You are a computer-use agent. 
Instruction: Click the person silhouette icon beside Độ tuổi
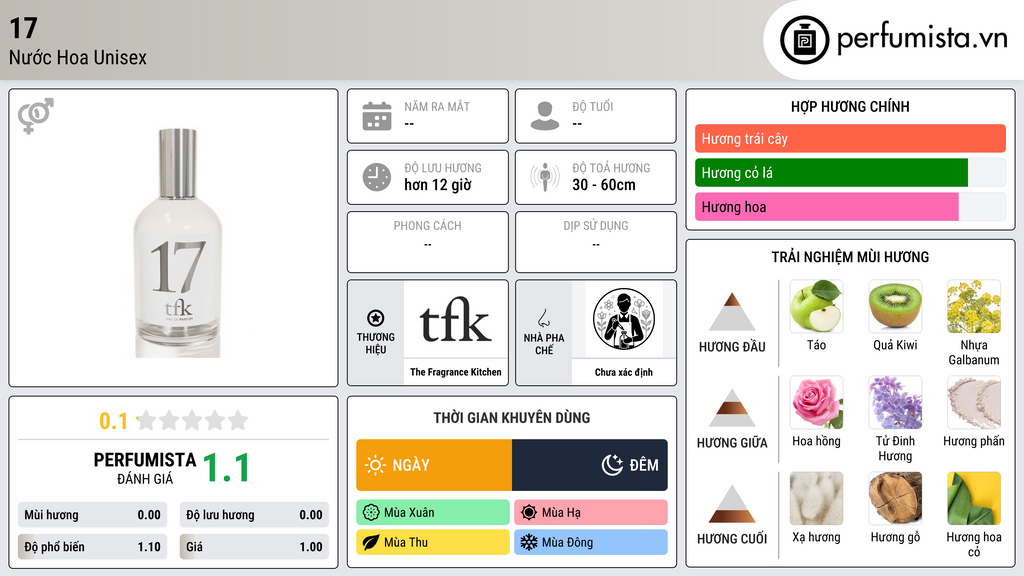tap(545, 116)
